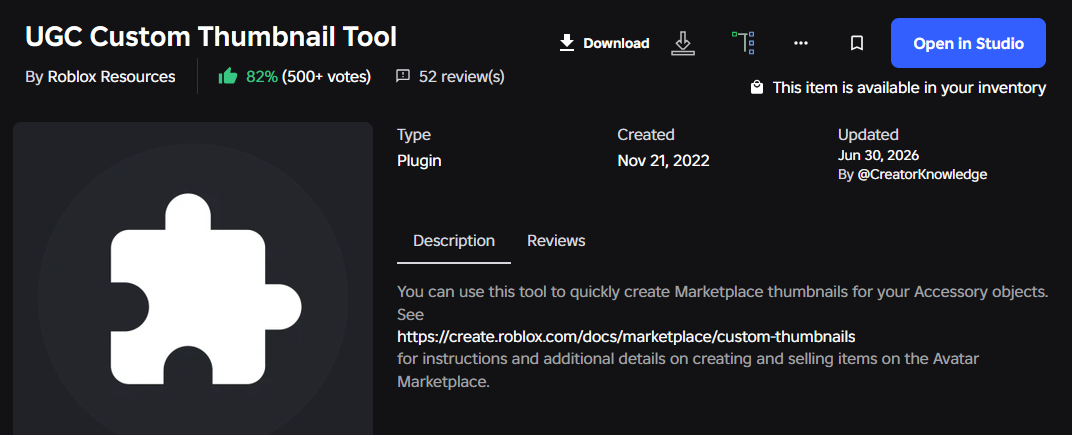1072x435 pixels.
Task: Open Roblox Resources creator link
Action: tap(111, 77)
